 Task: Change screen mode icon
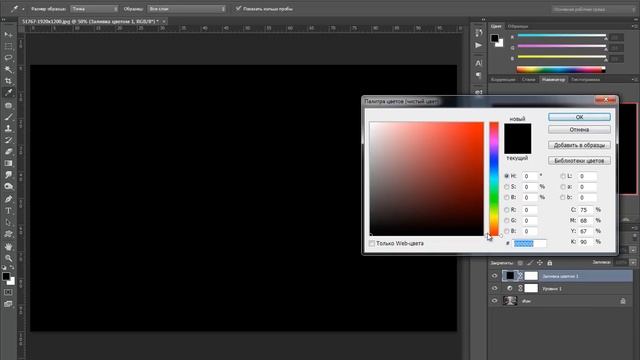click(8, 304)
